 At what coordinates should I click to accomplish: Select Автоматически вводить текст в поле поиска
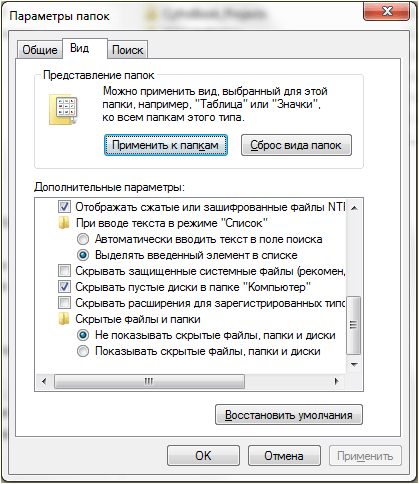(83, 239)
